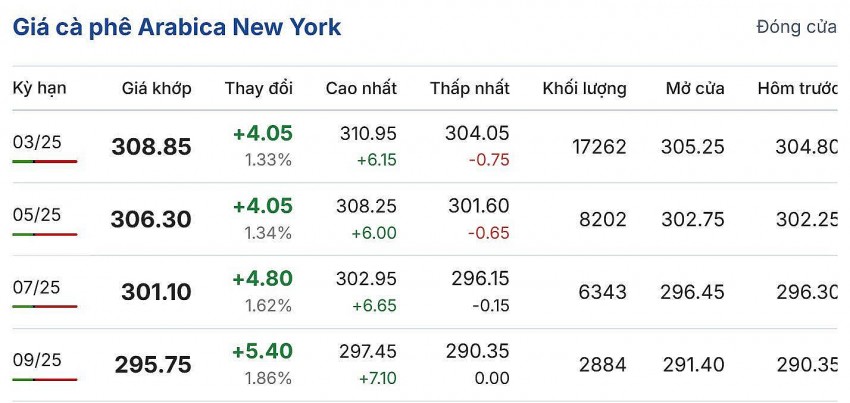Click the 301.60 lowest price cell

tap(478, 206)
